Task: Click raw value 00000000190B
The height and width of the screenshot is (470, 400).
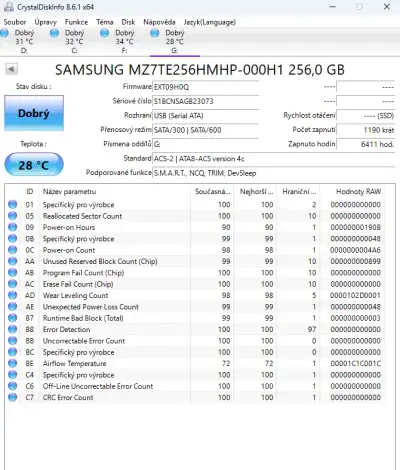Action: click(x=355, y=227)
